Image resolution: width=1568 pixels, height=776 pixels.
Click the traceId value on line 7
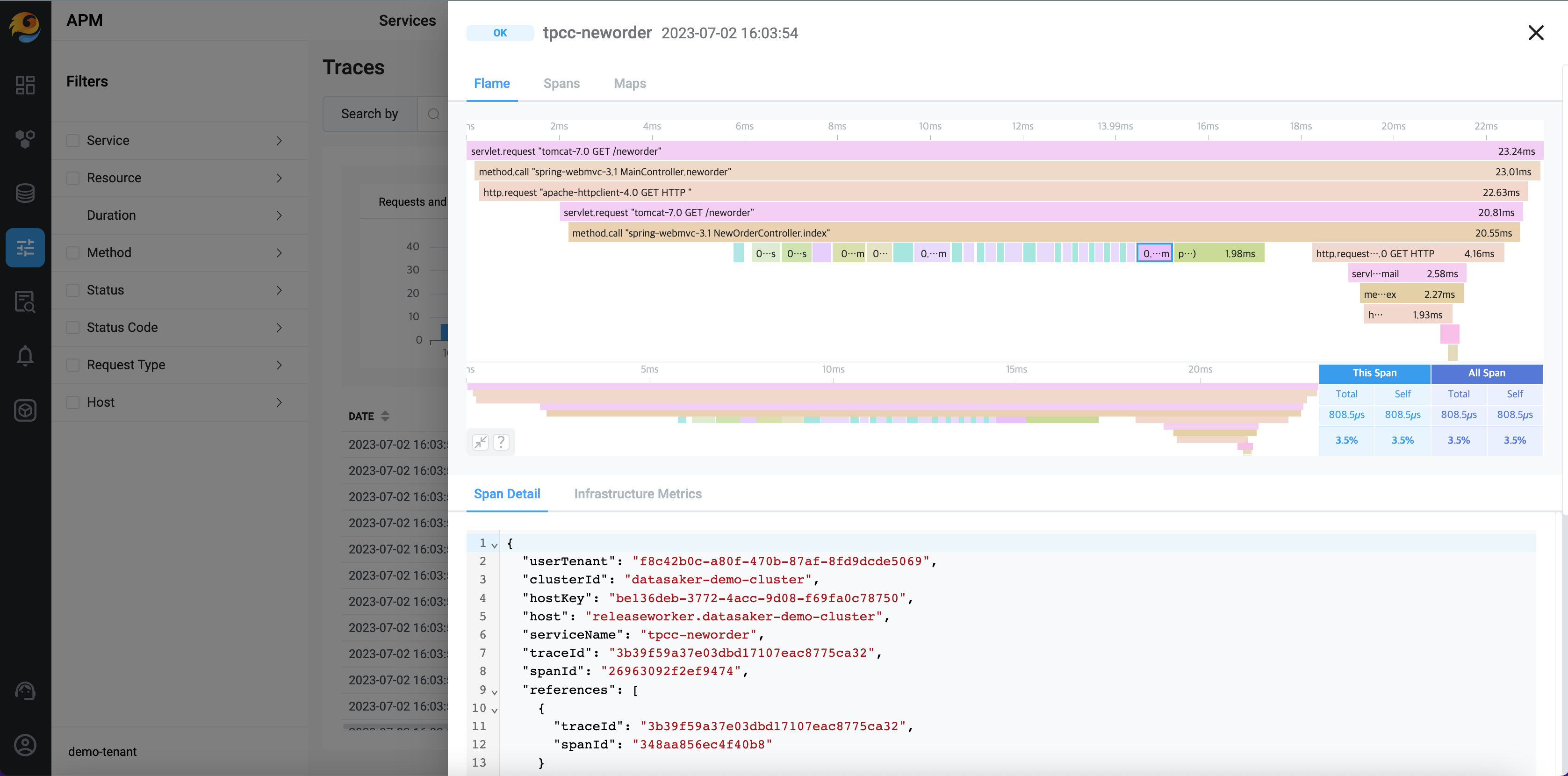pos(741,653)
